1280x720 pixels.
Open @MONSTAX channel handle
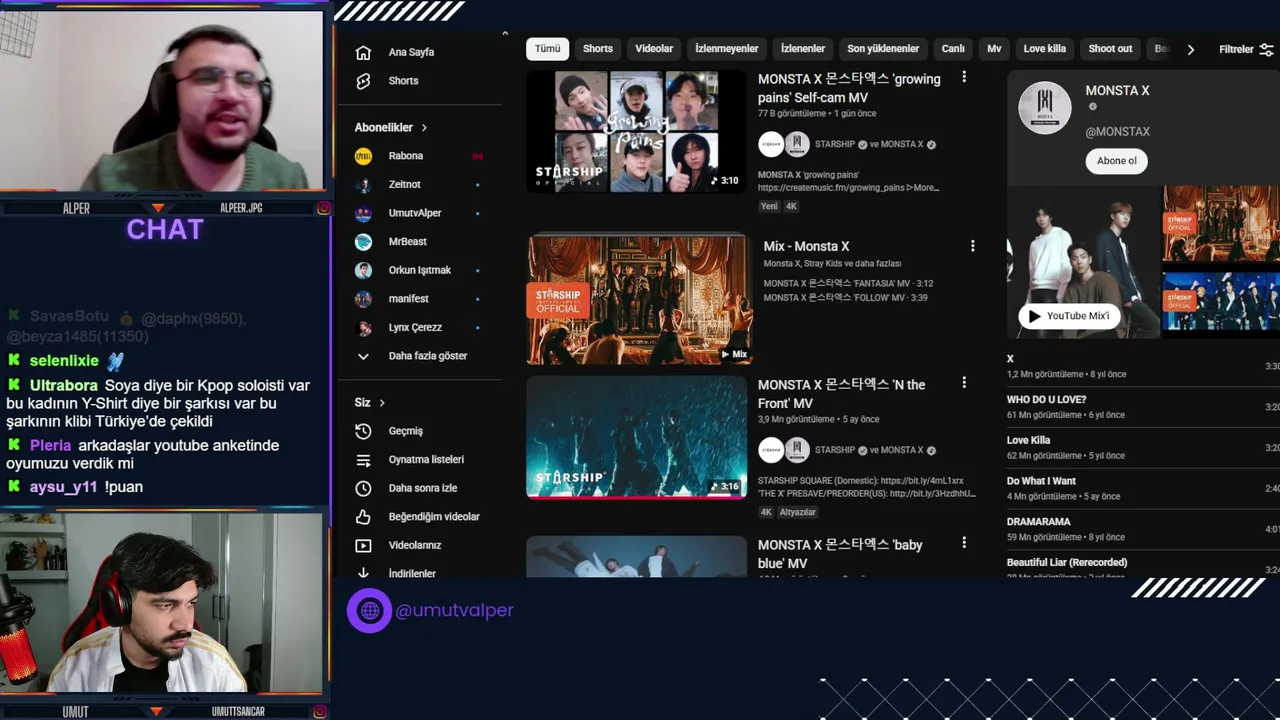1117,132
